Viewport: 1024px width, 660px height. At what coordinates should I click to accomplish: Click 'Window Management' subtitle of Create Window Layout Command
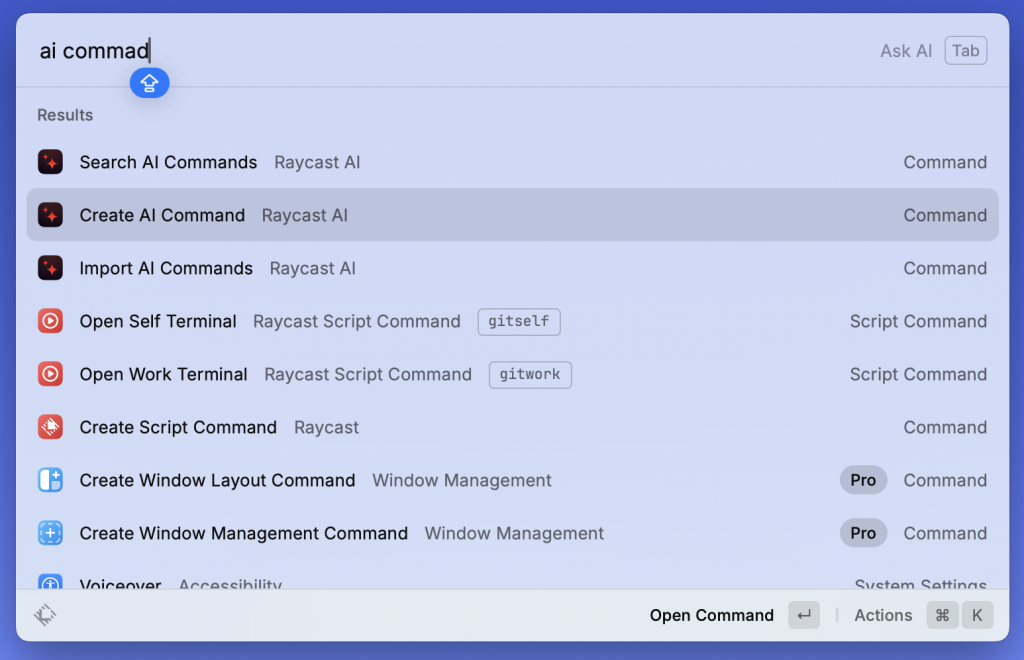(x=462, y=480)
